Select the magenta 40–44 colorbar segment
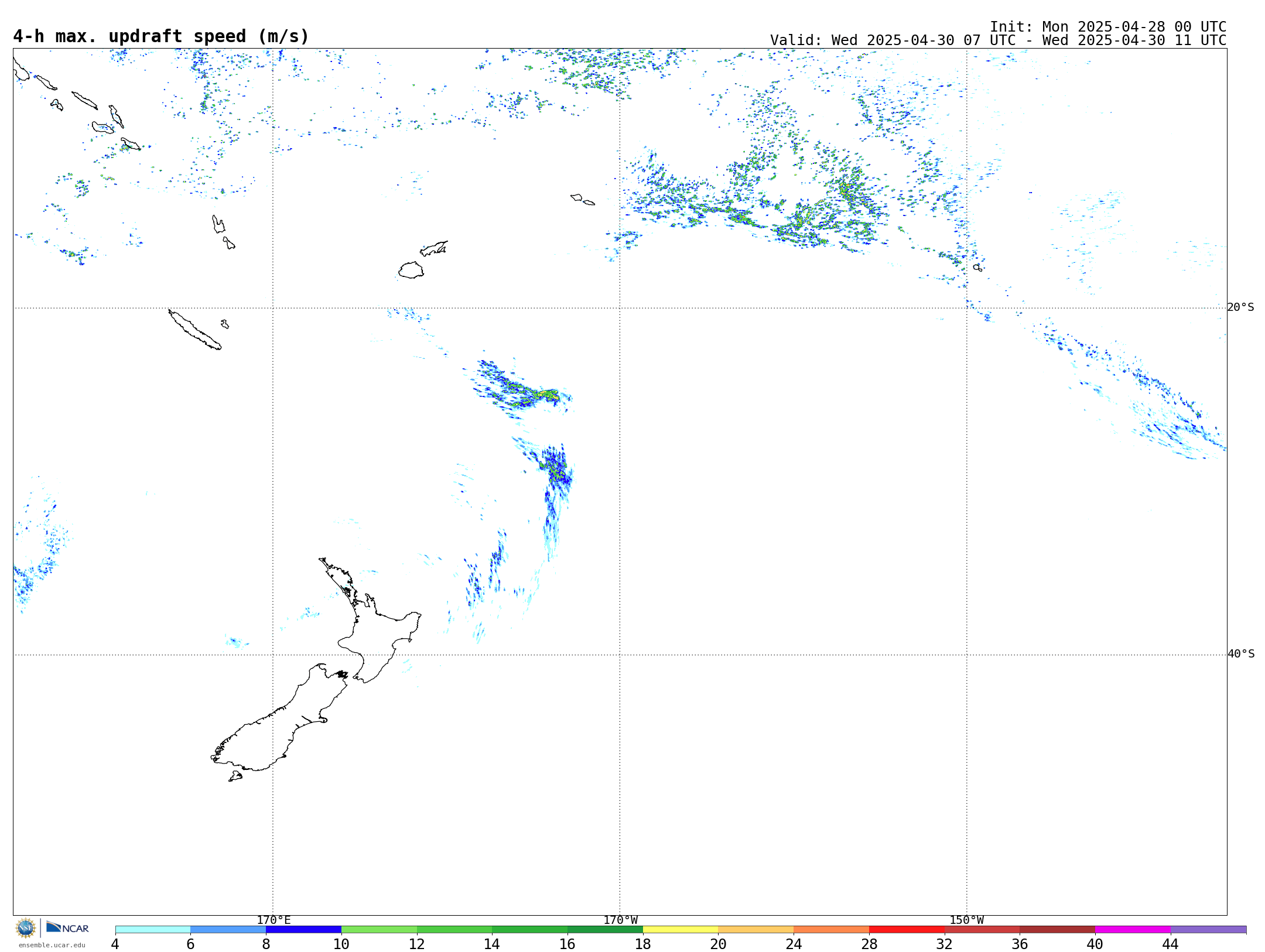Image resolution: width=1265 pixels, height=952 pixels. coord(1133,930)
